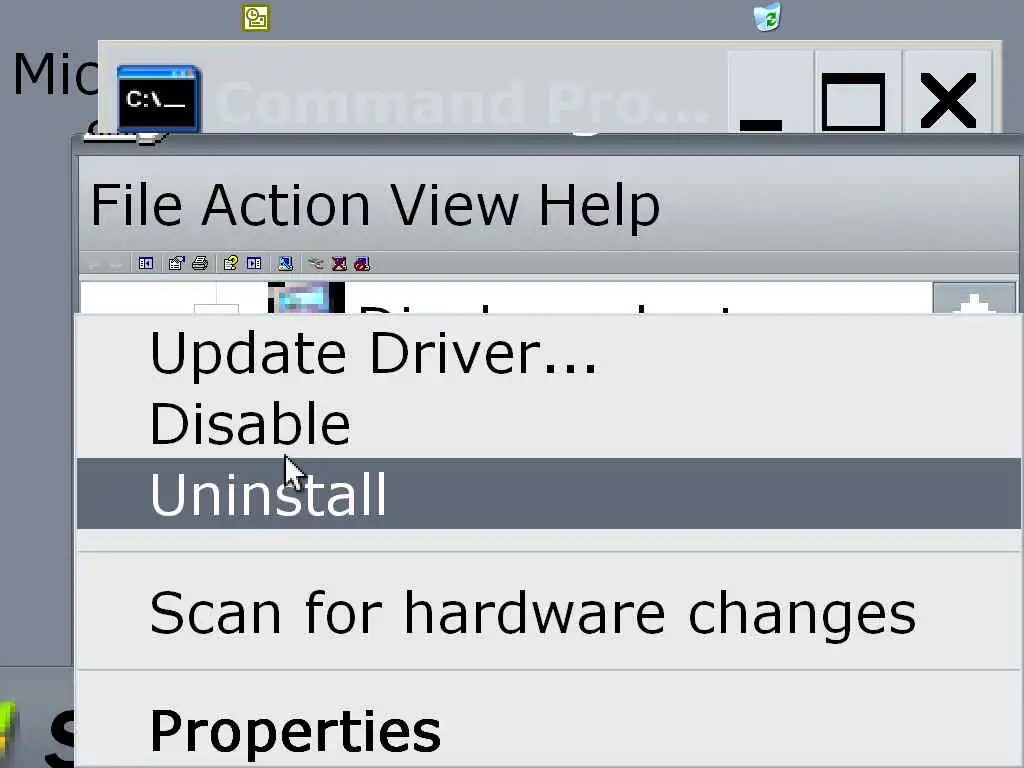Image resolution: width=1024 pixels, height=768 pixels.
Task: Click the Show/Hide Action Pane toolbar icon
Action: [x=254, y=263]
